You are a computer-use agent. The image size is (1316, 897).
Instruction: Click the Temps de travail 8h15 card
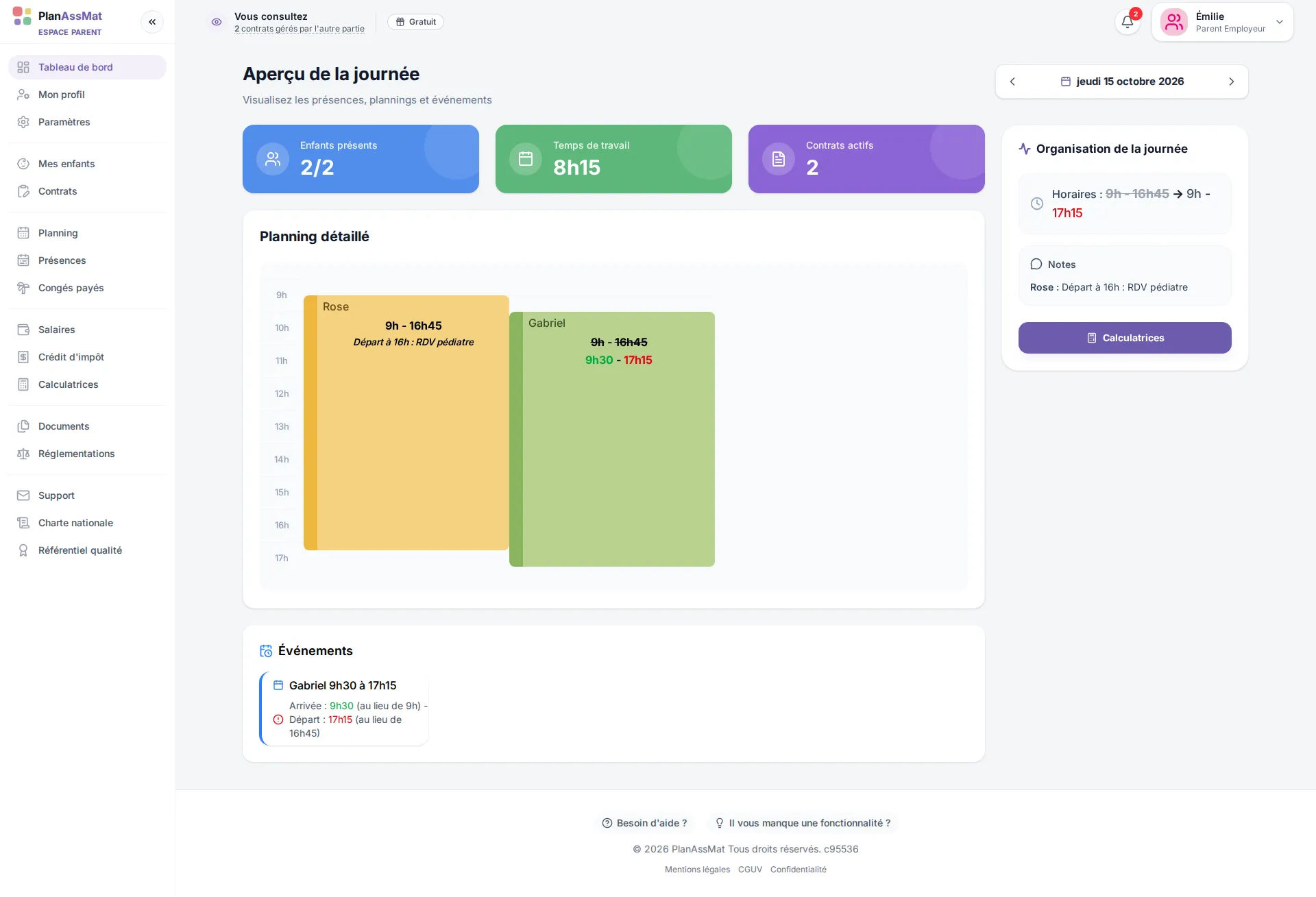(x=613, y=159)
